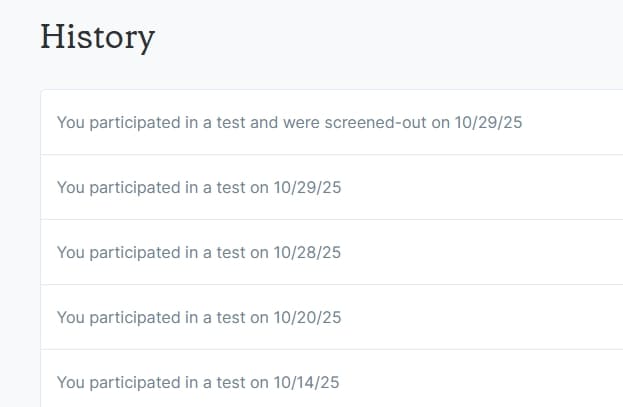The height and width of the screenshot is (407, 623).
Task: Click "You participated" in the 10/28/25 row
Action: [x=118, y=252]
